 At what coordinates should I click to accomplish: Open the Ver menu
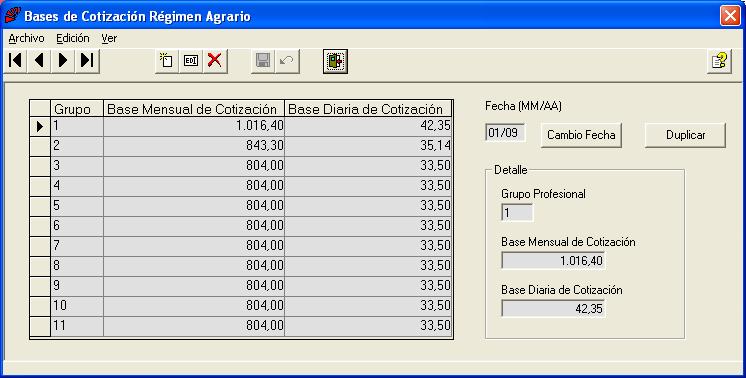pos(109,39)
